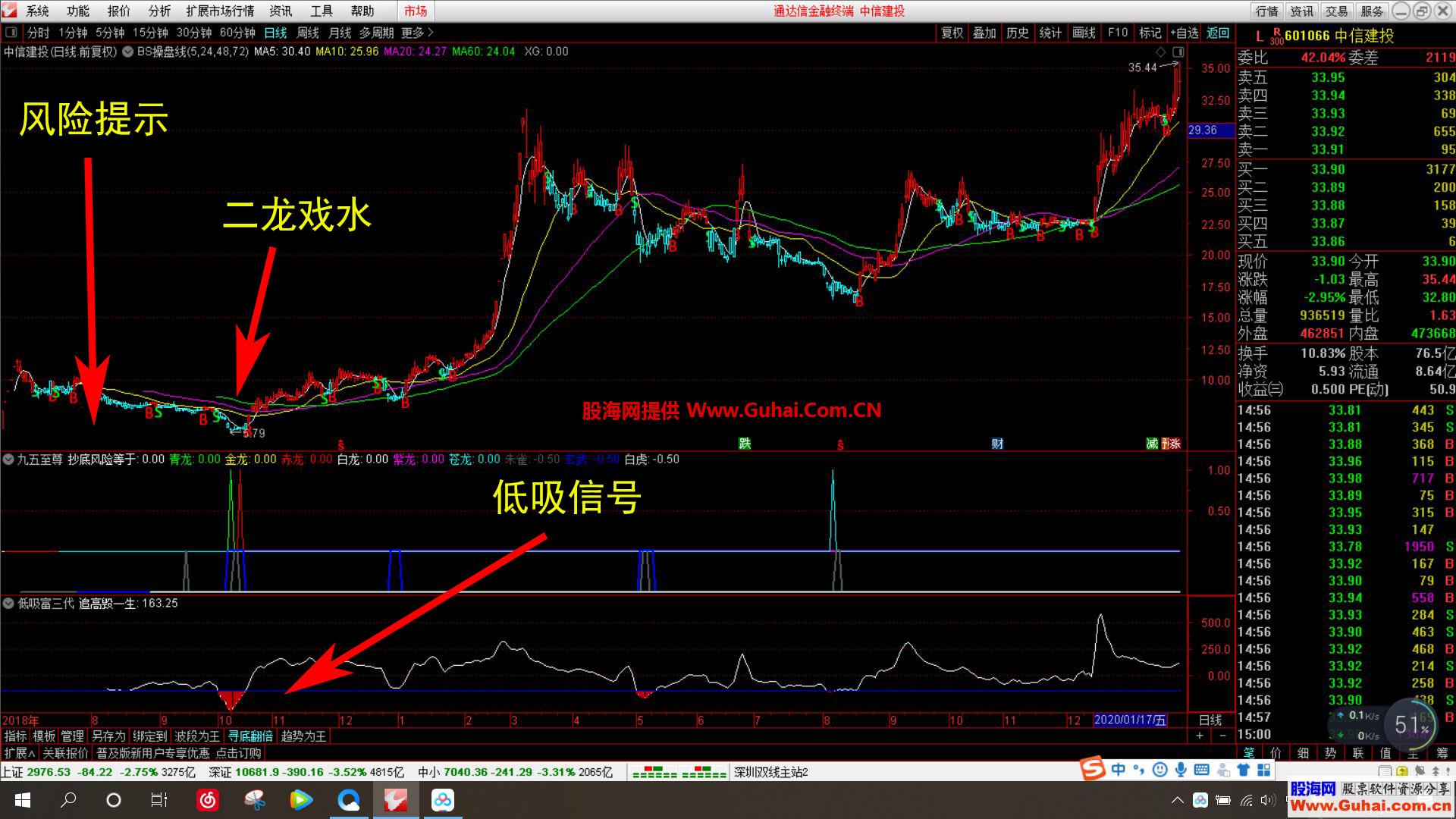Image resolution: width=1456 pixels, height=819 pixels.
Task: Select the 30分钟 period
Action: point(194,33)
